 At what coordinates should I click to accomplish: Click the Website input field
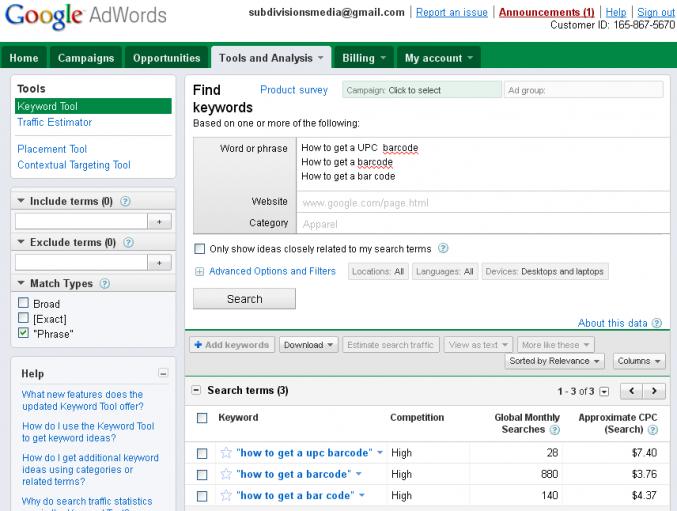pyautogui.click(x=482, y=202)
